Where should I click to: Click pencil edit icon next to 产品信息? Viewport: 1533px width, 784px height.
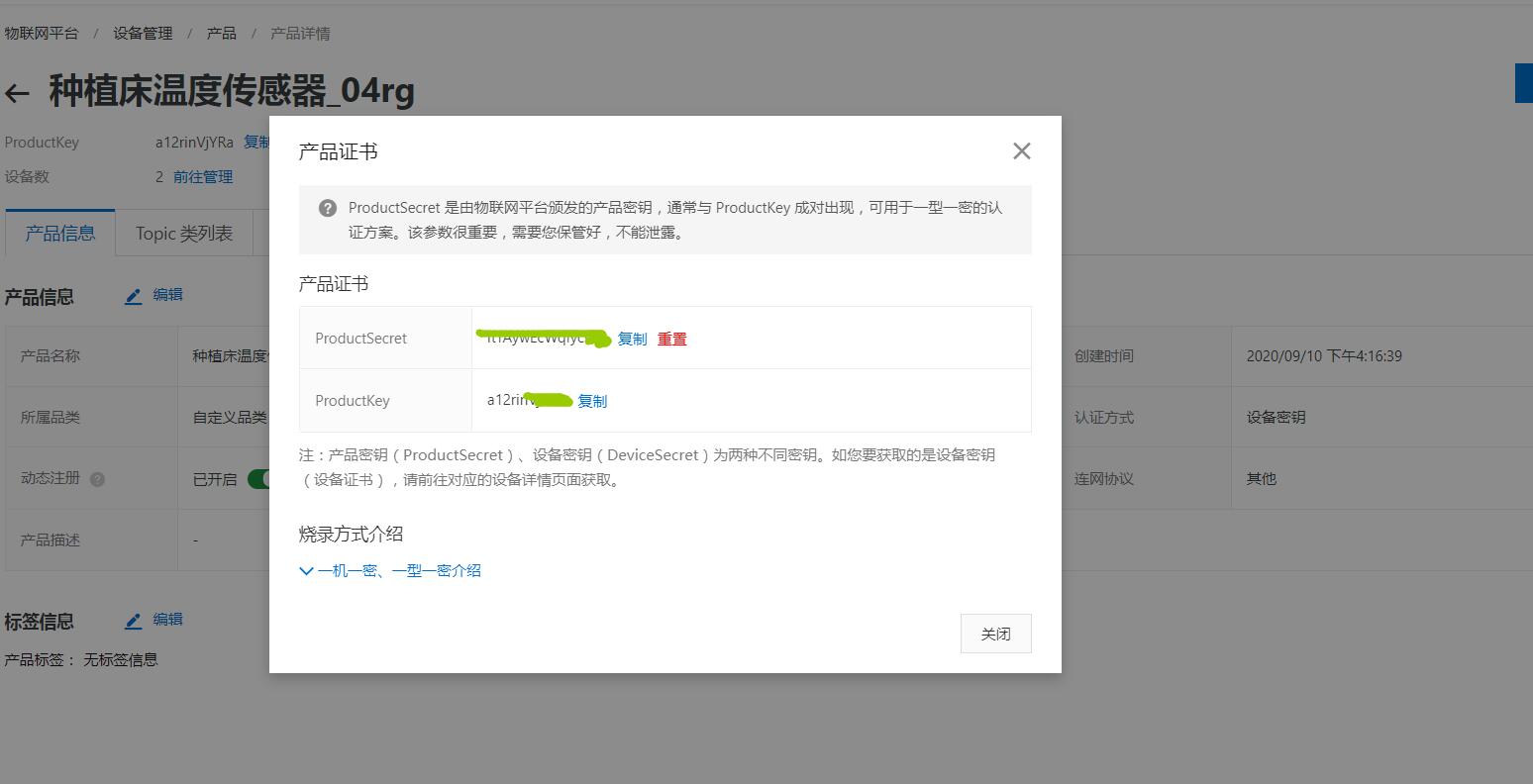pyautogui.click(x=133, y=296)
